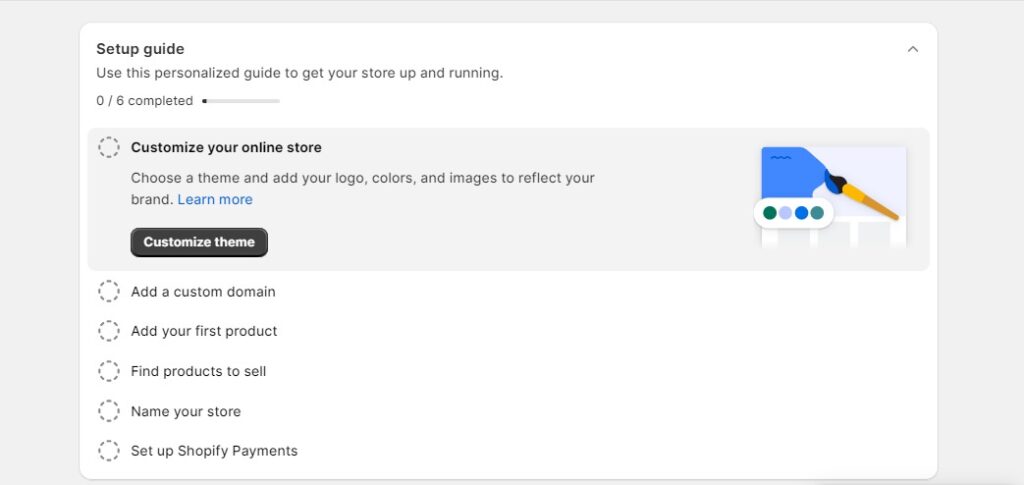1024x485 pixels.
Task: Open the Name your store step
Action: (185, 411)
